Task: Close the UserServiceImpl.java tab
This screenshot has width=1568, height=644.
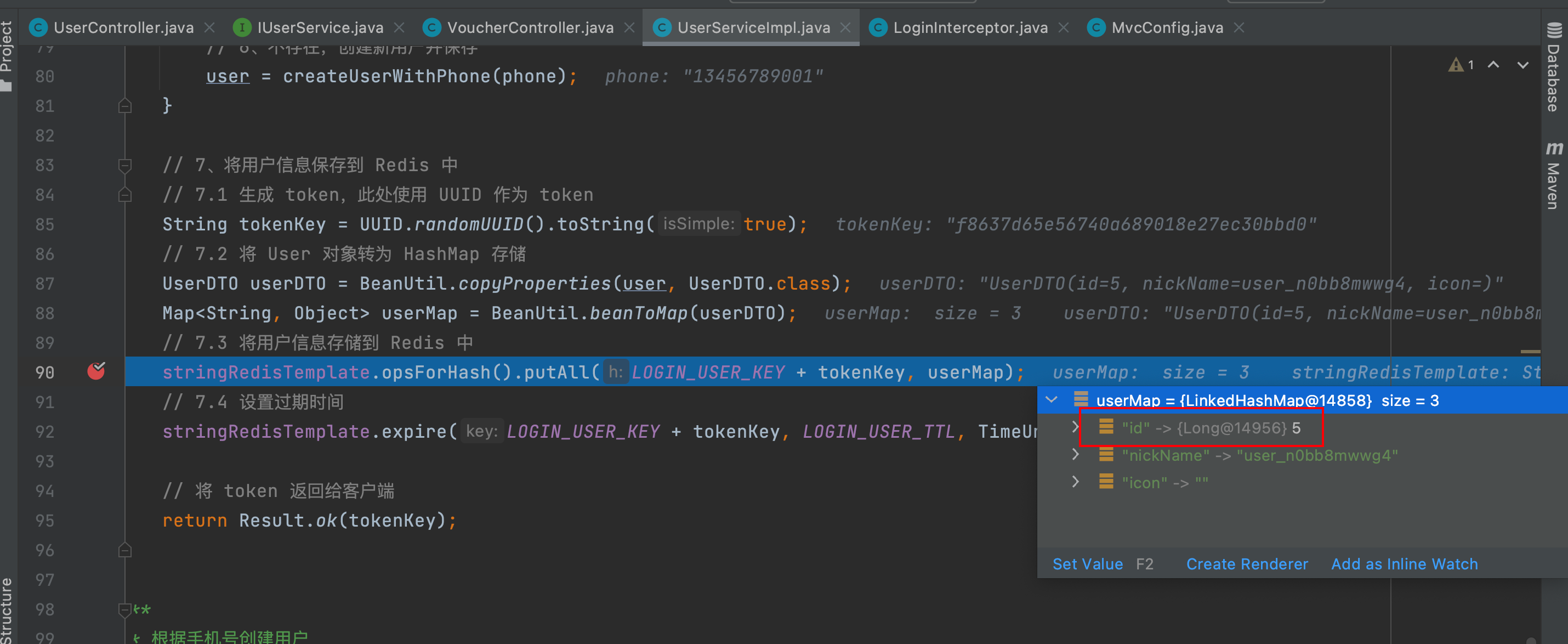Action: (845, 27)
